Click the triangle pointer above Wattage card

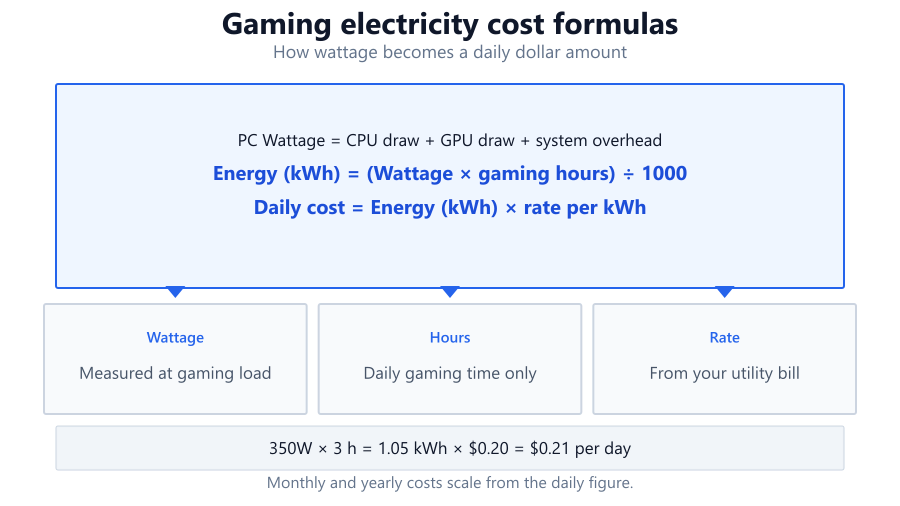point(175,292)
